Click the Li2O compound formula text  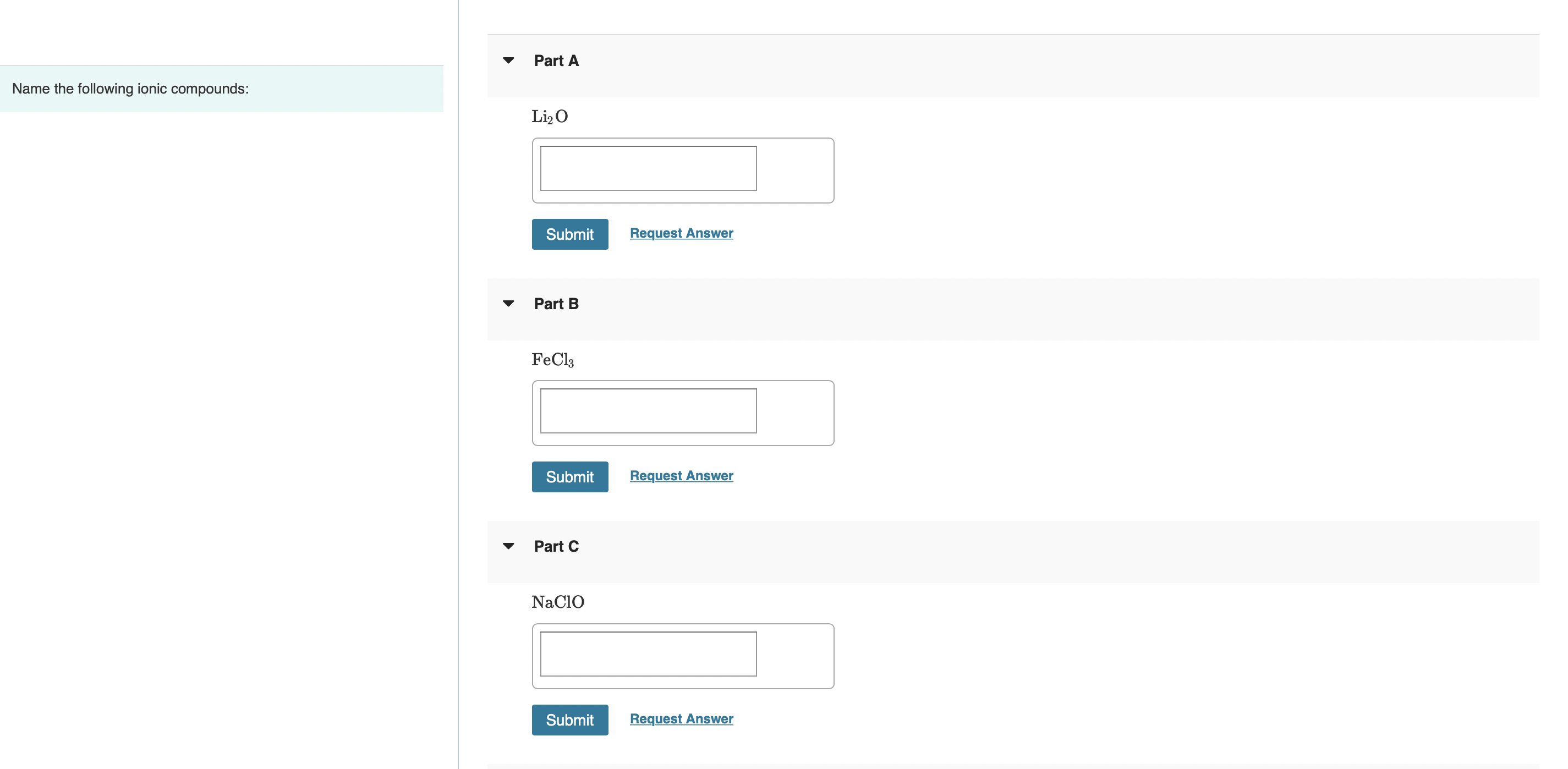tap(549, 116)
